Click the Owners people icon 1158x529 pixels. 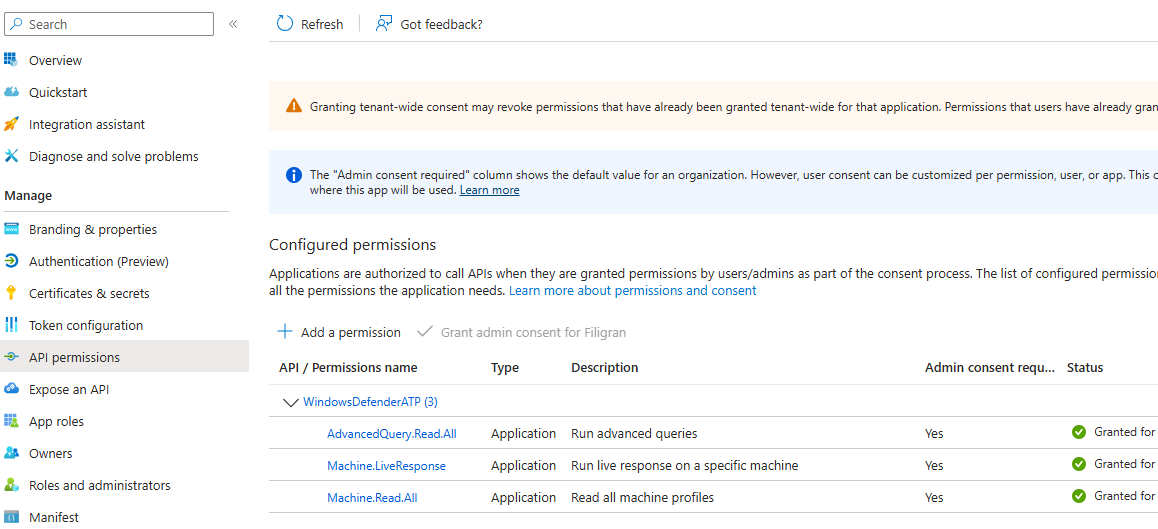pyautogui.click(x=11, y=453)
